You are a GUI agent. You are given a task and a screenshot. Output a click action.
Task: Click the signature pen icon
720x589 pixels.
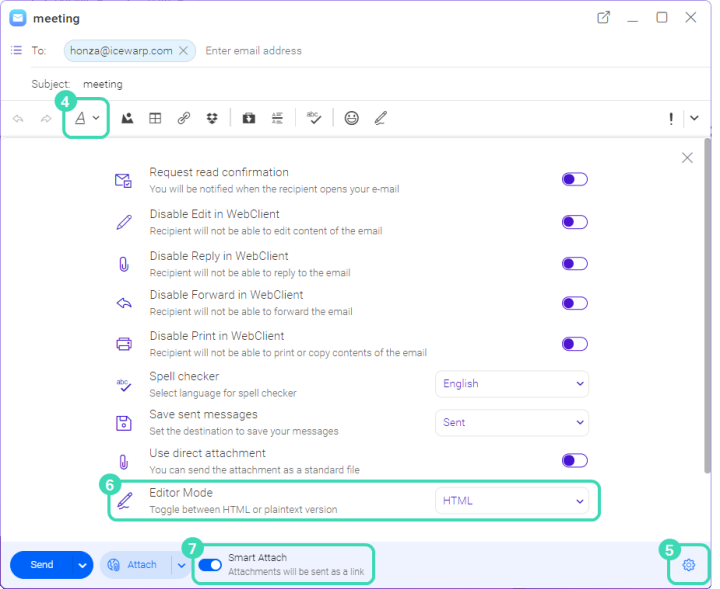380,118
